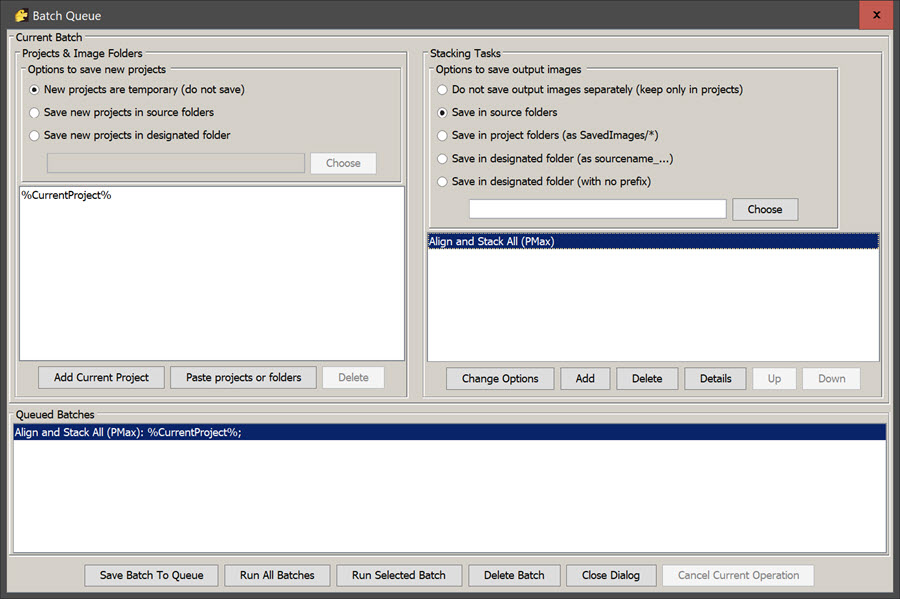This screenshot has width=900, height=599.
Task: Select 'New projects are temporary' option
Action: [x=35, y=90]
